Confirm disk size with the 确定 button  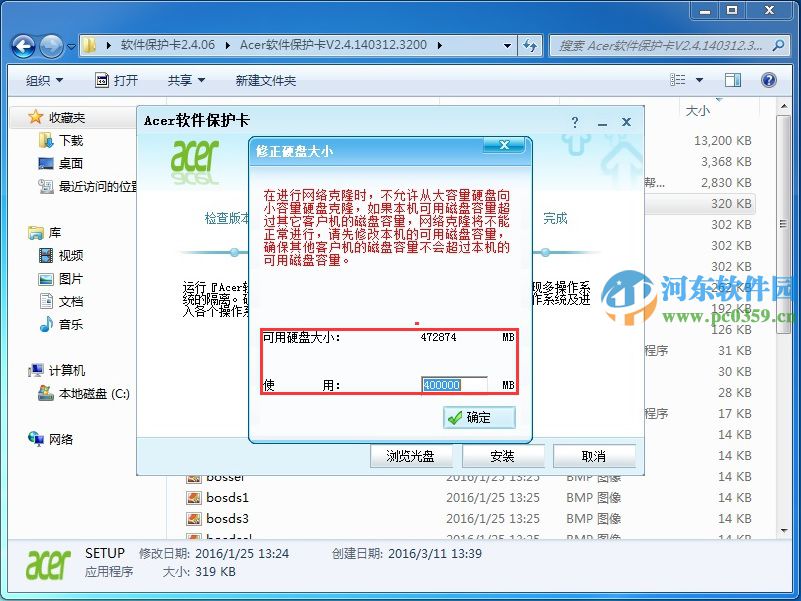coord(478,418)
